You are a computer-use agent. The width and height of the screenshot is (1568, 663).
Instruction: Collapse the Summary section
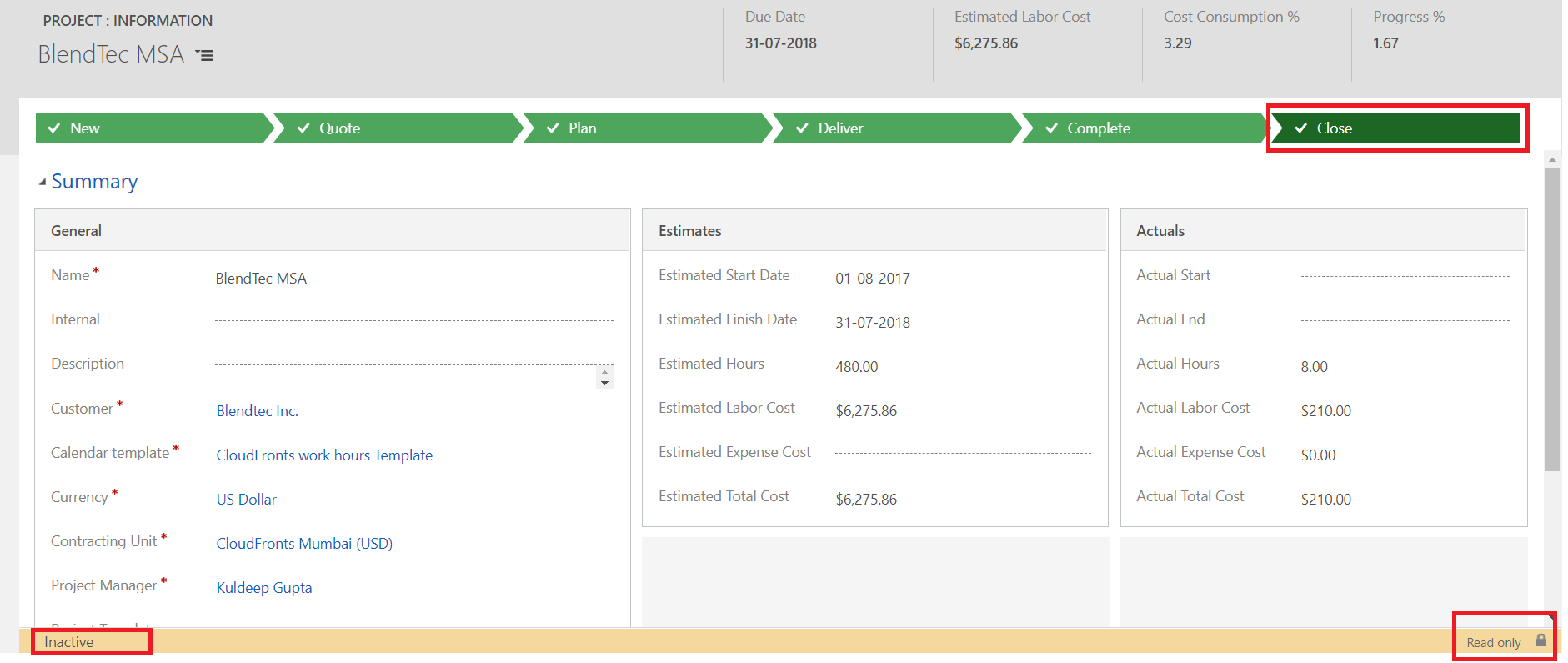click(x=43, y=182)
